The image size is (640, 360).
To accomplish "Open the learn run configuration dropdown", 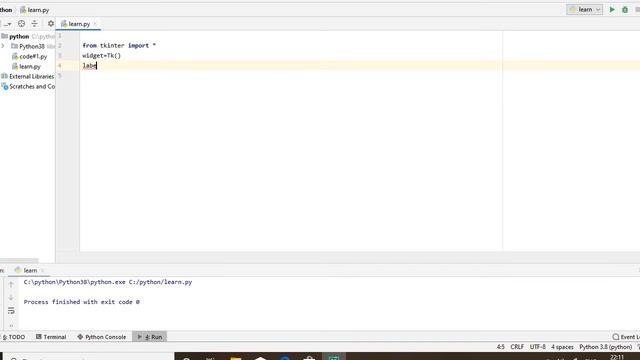I will click(584, 9).
